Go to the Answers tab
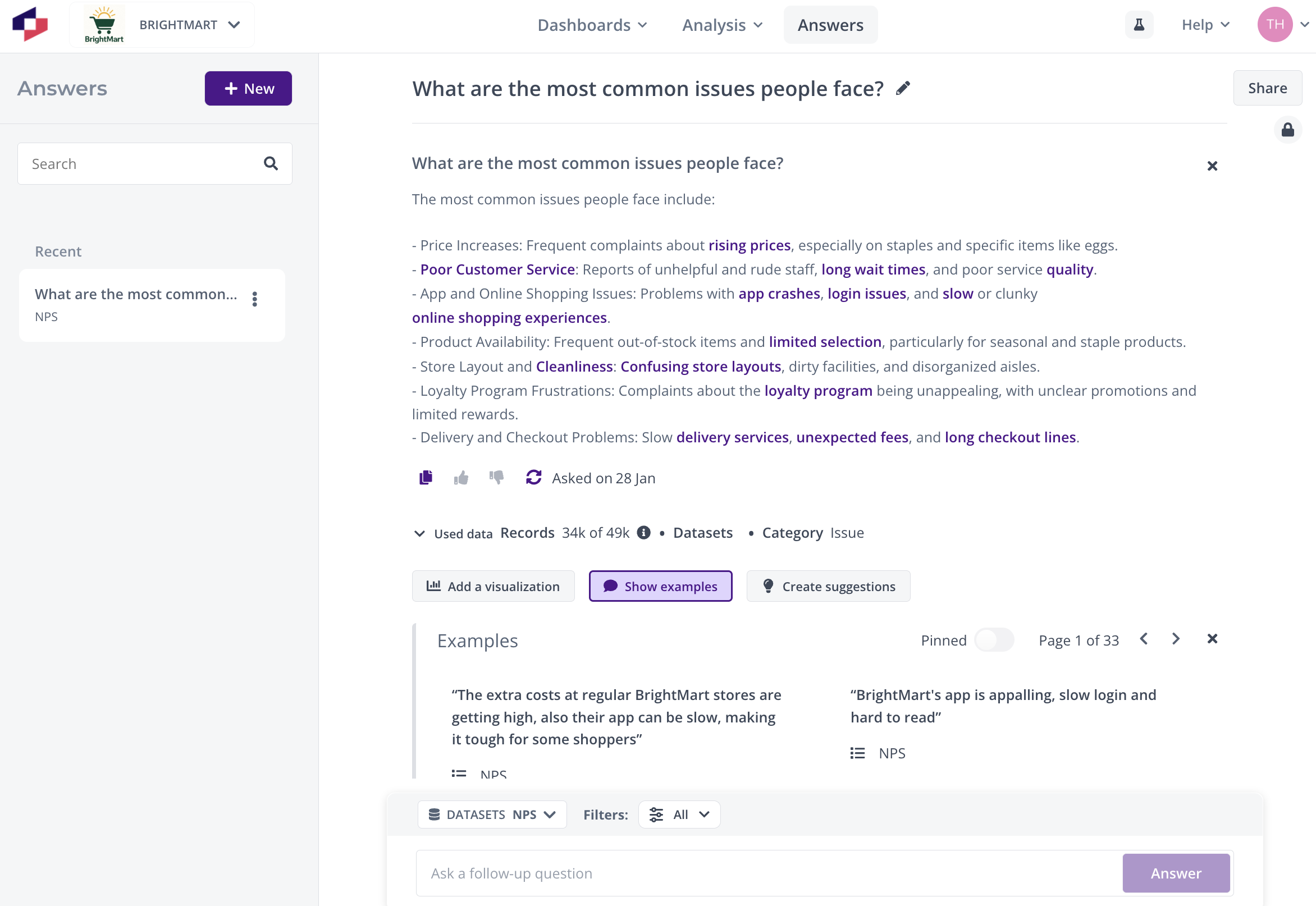 pyautogui.click(x=830, y=25)
